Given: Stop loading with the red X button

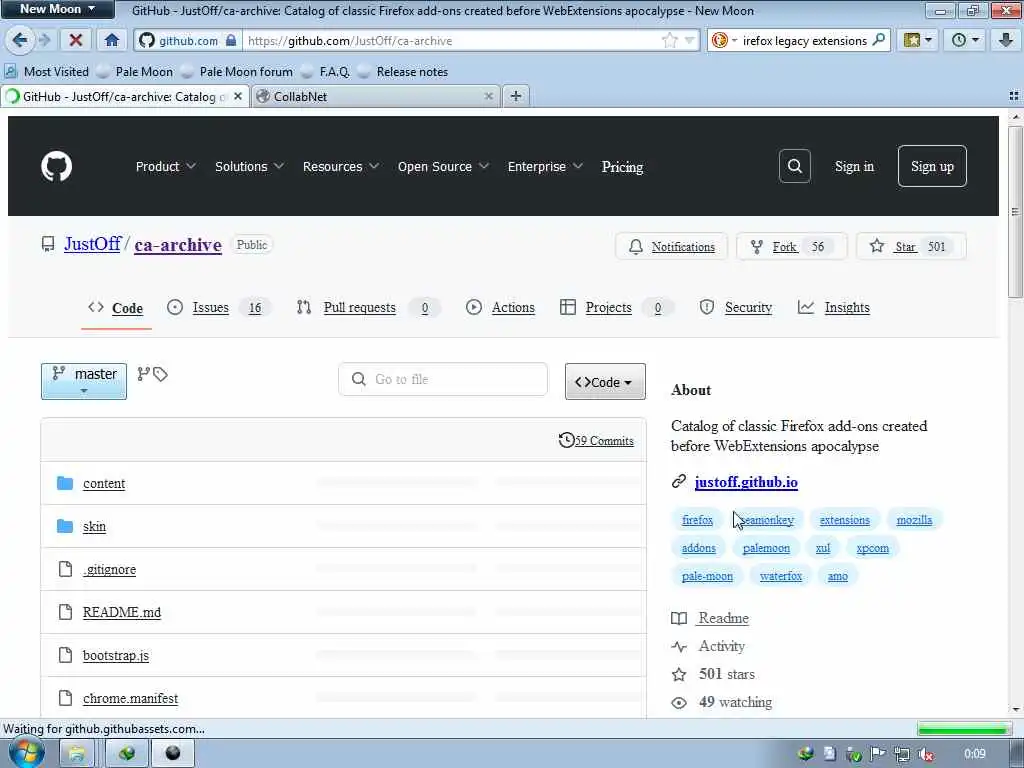Looking at the screenshot, I should pos(76,40).
